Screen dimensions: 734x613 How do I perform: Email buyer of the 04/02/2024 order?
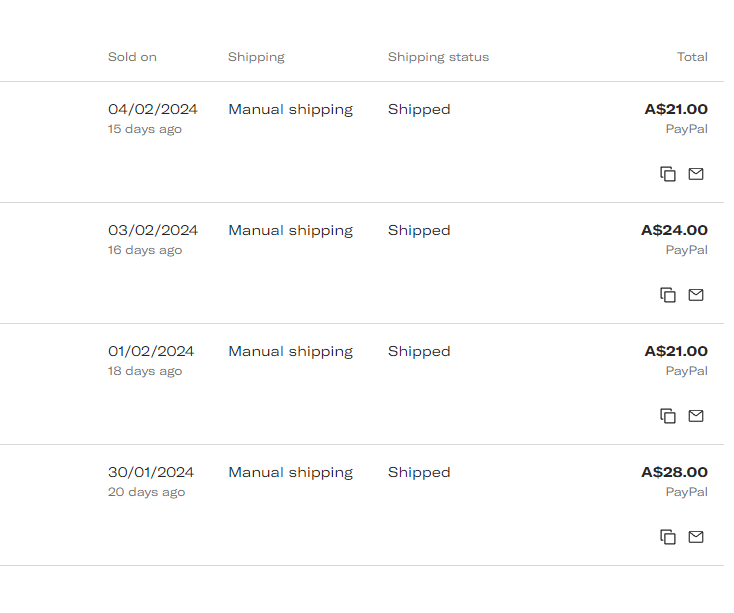coord(696,174)
